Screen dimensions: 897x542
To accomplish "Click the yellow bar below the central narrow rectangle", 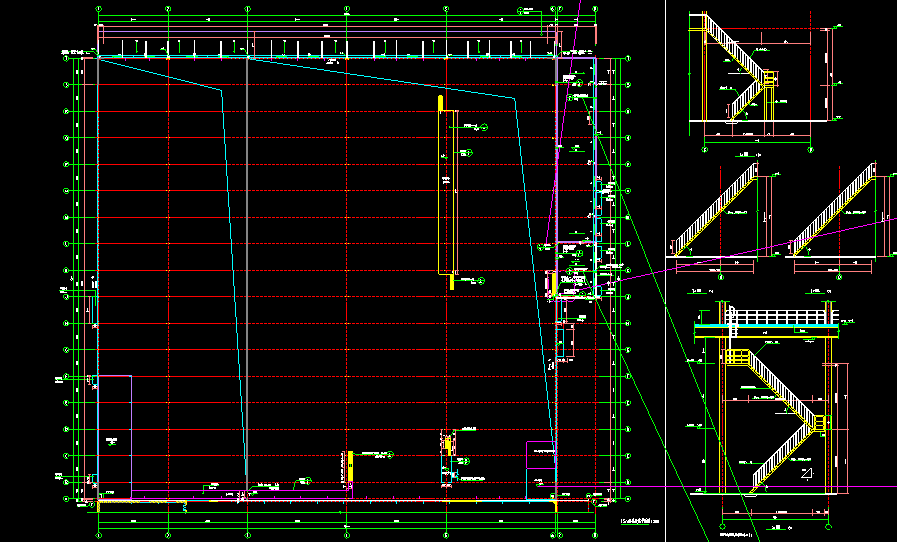I will [x=451, y=282].
